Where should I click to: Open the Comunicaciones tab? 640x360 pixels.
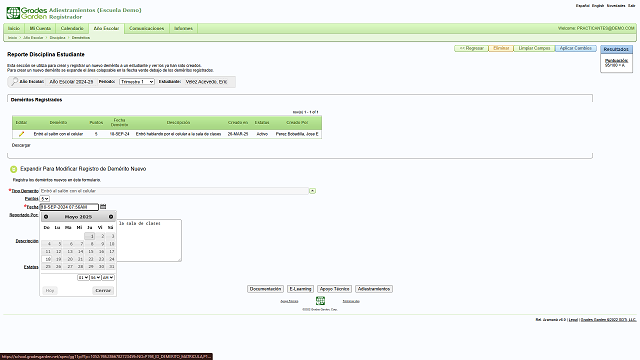click(147, 29)
